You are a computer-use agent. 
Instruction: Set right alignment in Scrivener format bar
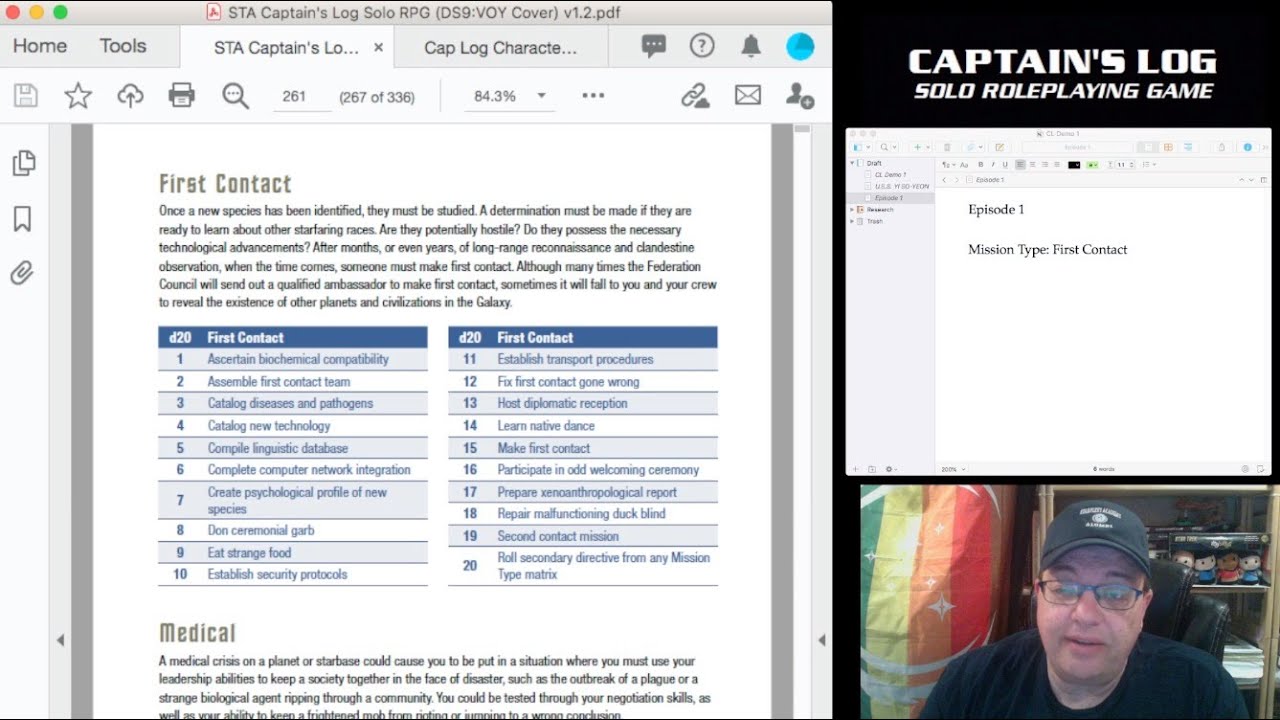[x=1045, y=165]
